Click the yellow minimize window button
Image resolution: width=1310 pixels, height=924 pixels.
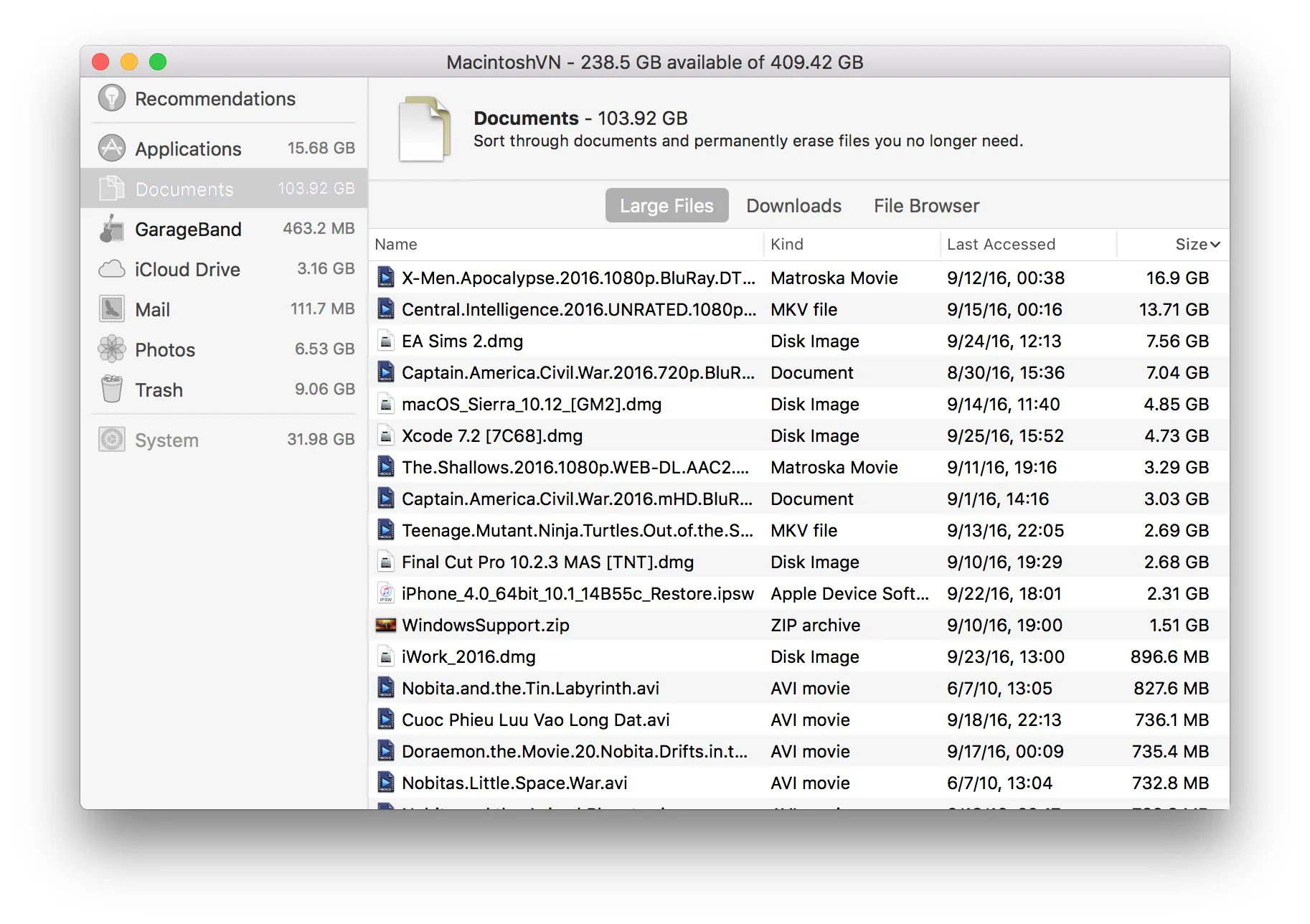pos(129,62)
